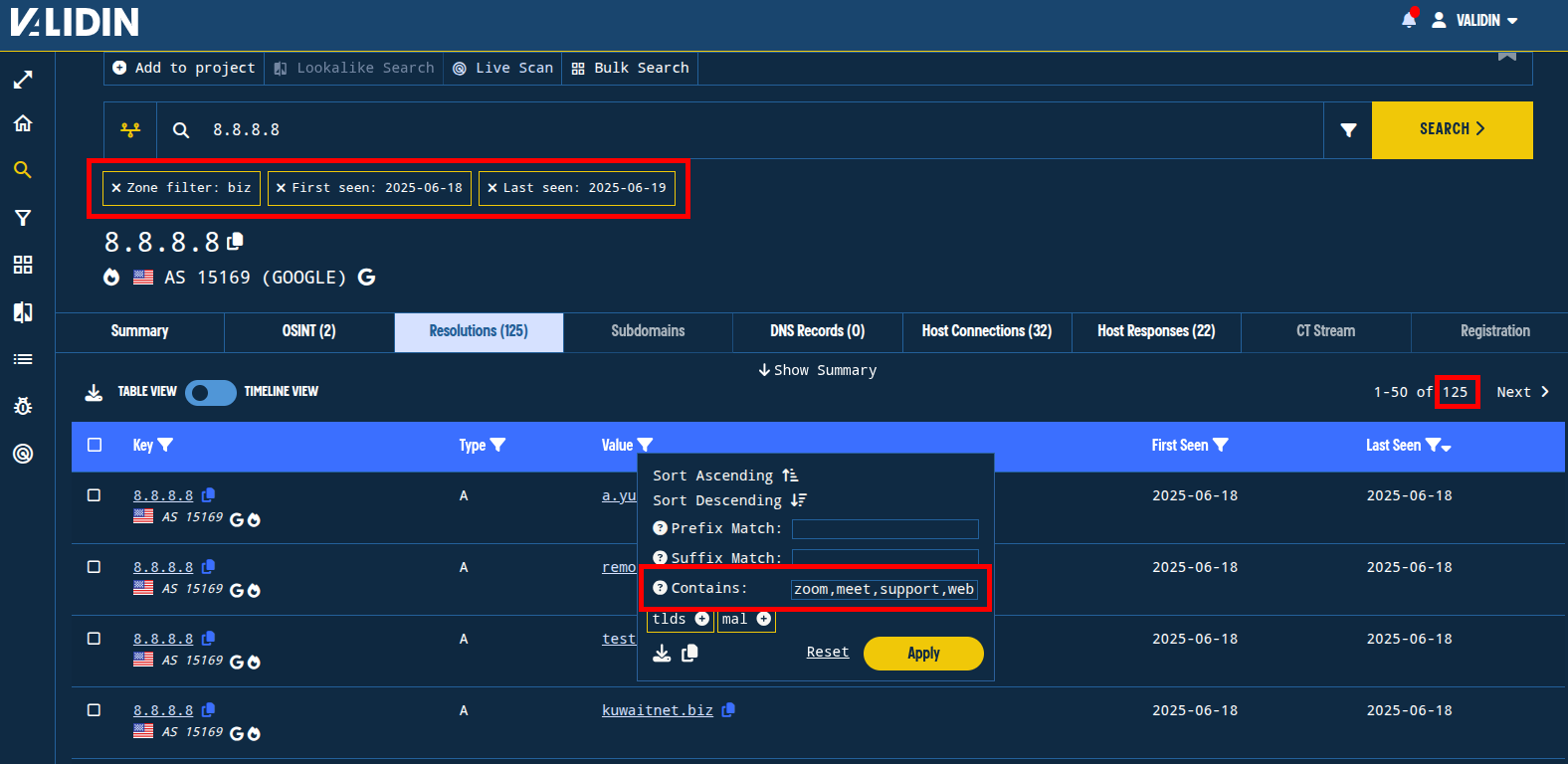
Task: Toggle between Table and Timeline view
Action: tap(210, 392)
